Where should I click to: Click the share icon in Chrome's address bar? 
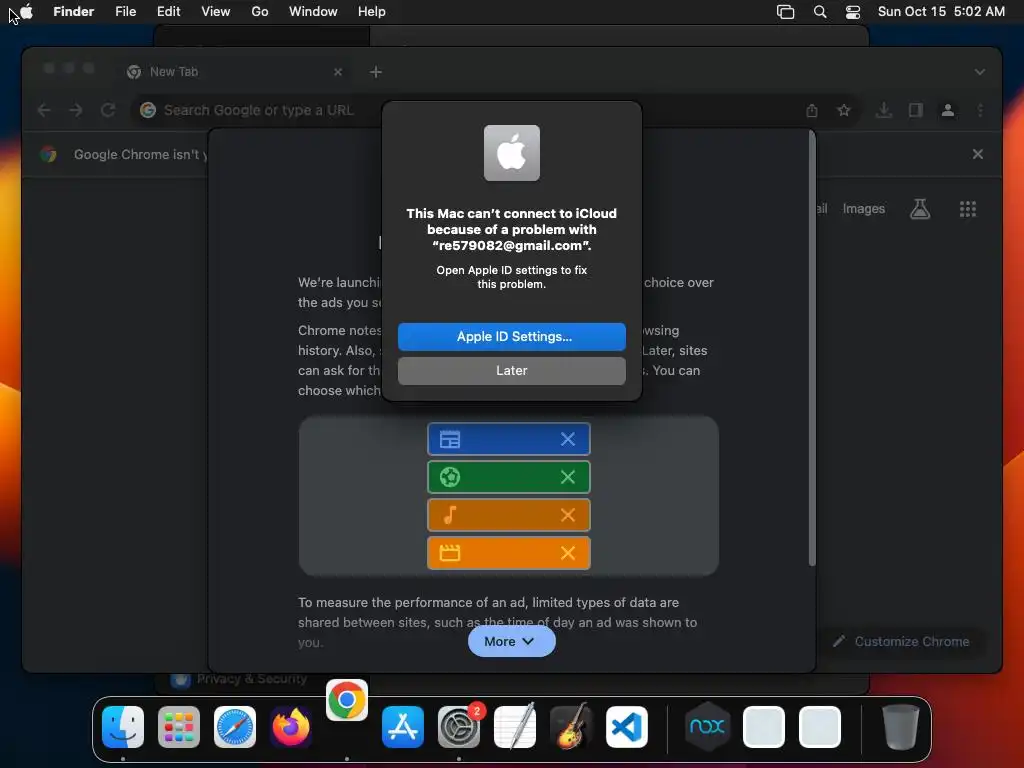coord(812,110)
